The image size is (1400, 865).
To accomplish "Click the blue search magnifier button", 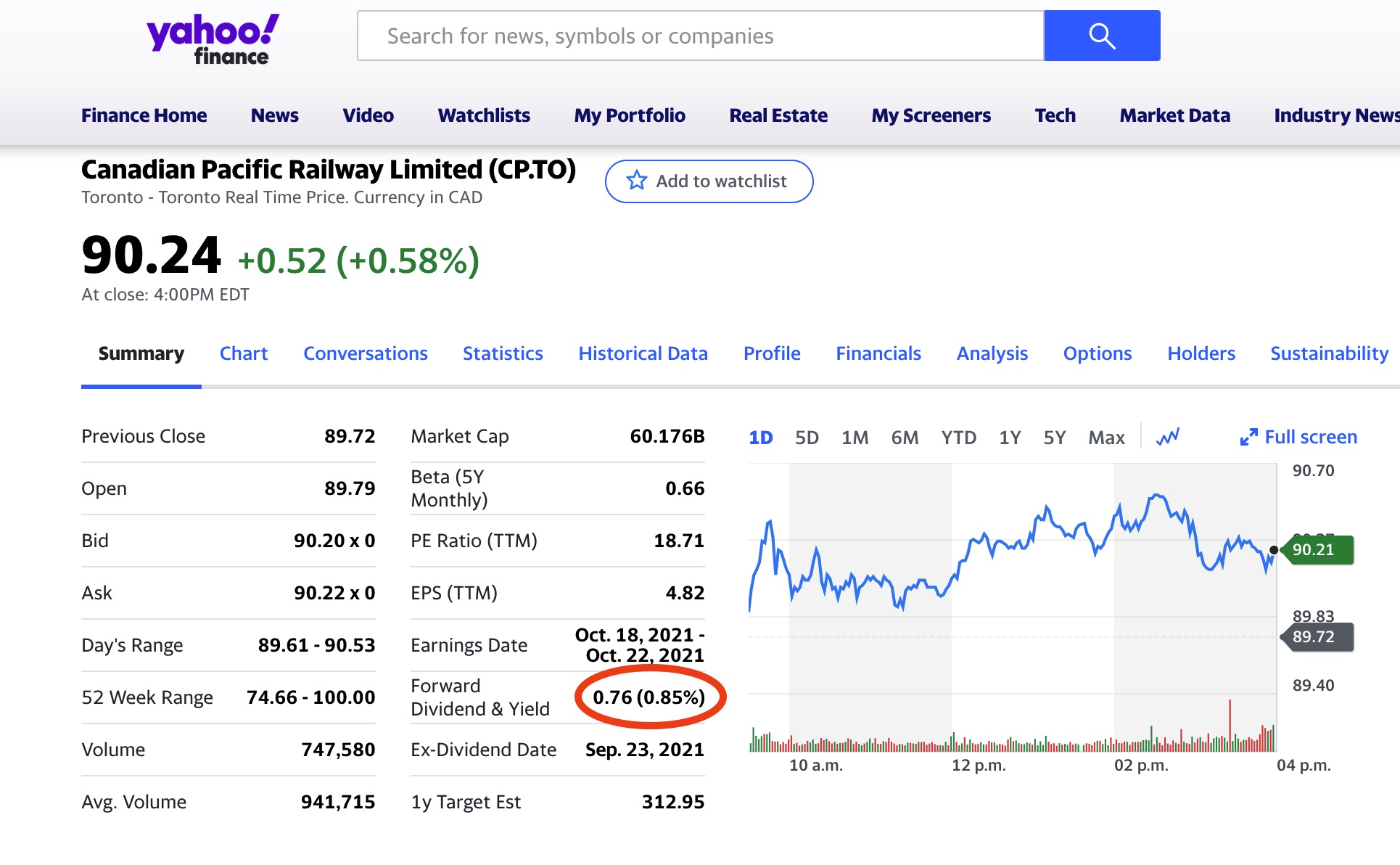I will coord(1102,36).
